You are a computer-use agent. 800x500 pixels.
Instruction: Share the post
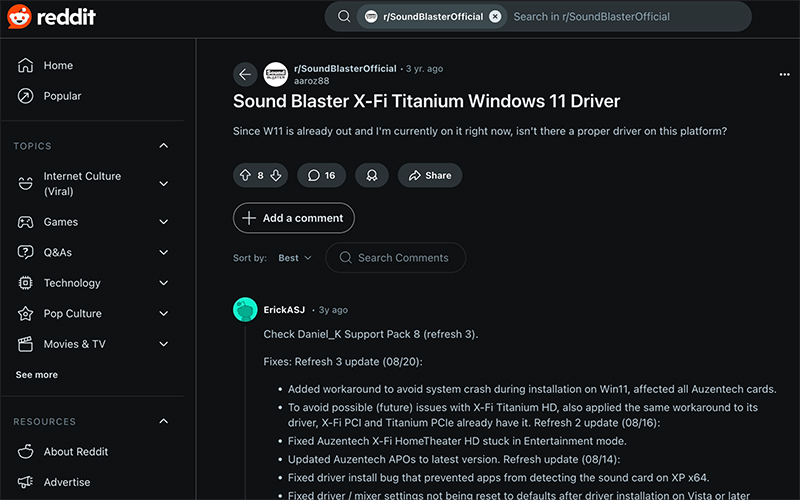[430, 176]
